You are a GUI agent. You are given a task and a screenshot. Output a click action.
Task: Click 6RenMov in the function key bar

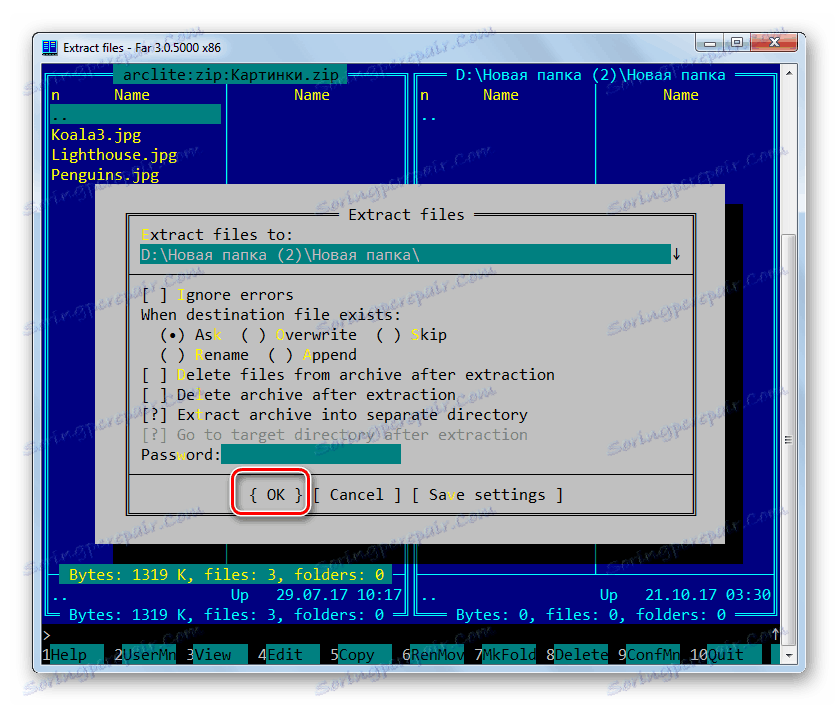pos(433,655)
